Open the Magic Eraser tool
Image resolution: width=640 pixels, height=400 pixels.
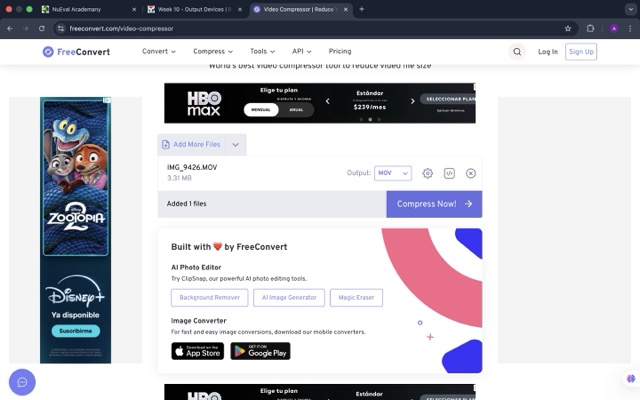(x=356, y=298)
